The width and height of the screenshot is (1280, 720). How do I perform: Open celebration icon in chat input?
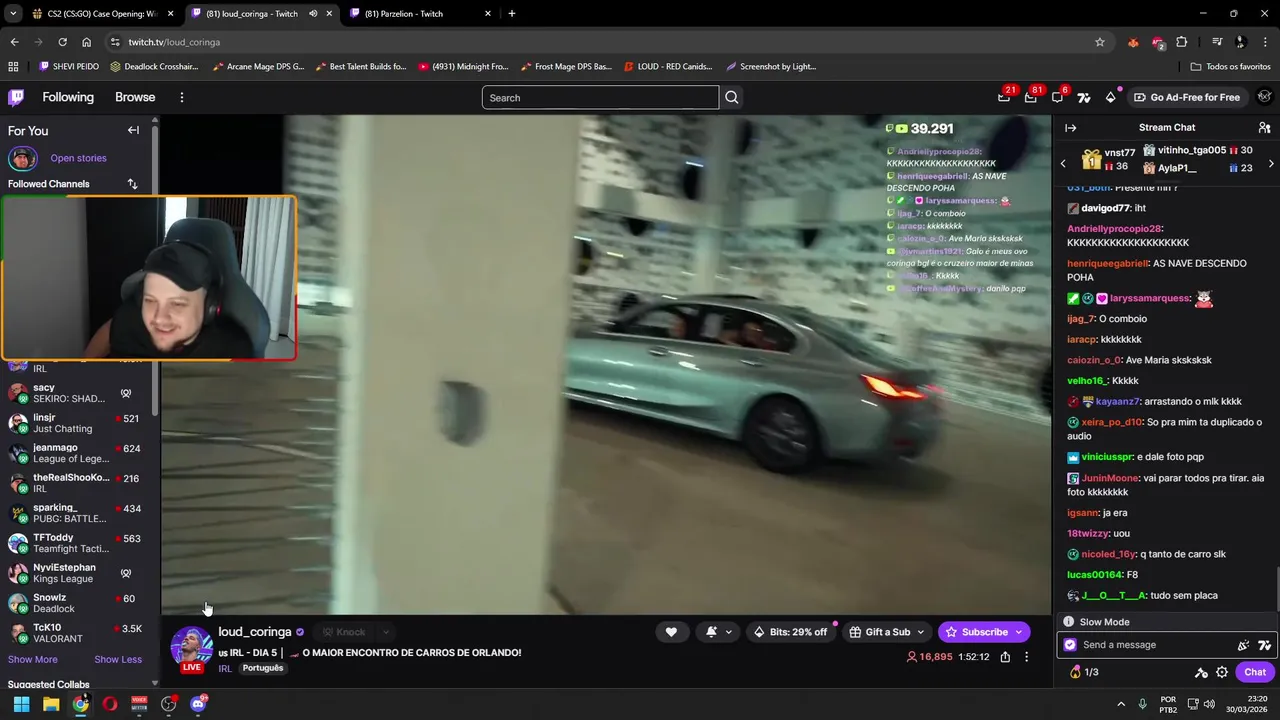[1243, 645]
